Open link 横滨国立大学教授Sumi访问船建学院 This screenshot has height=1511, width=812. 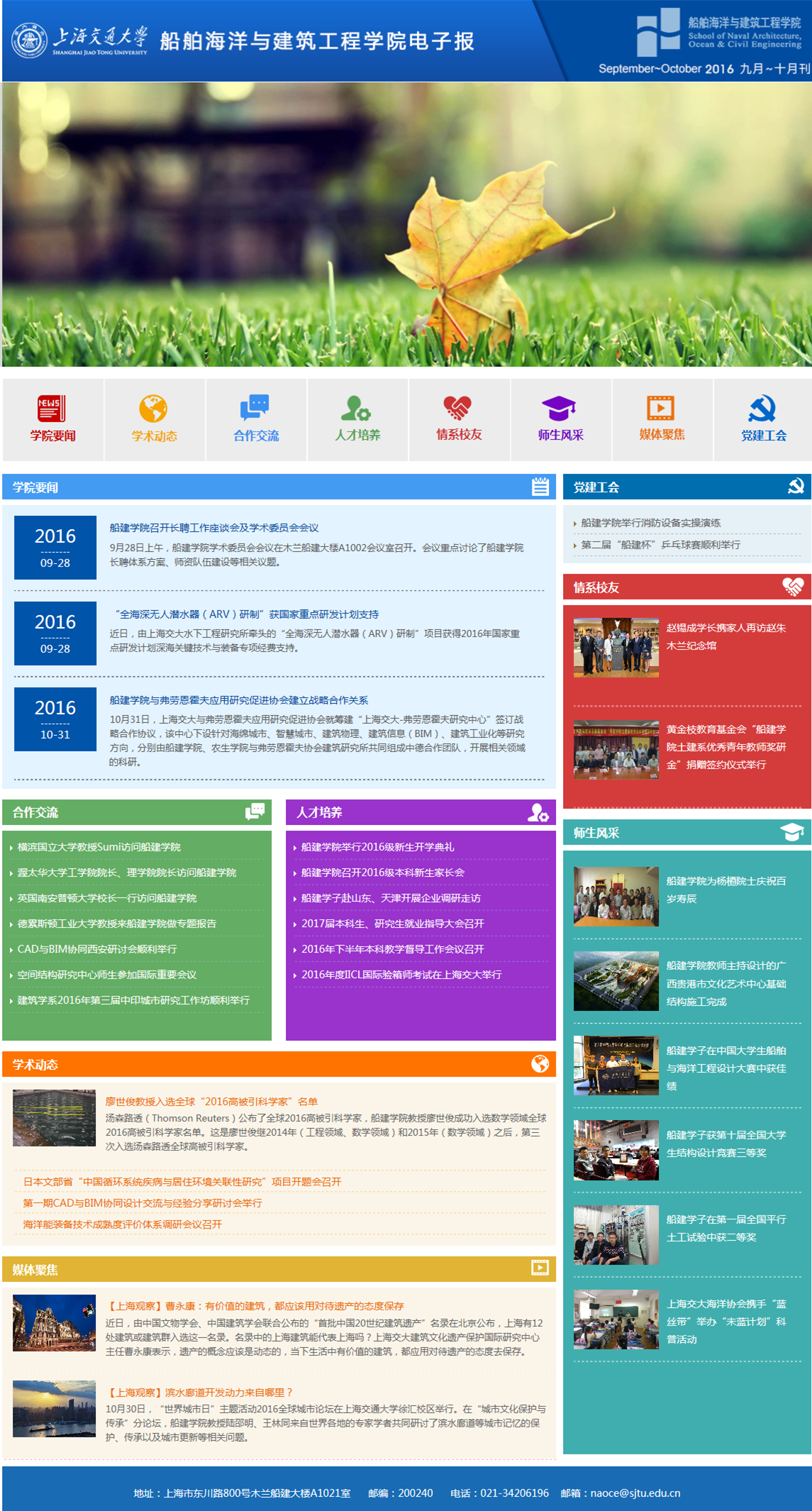[x=99, y=847]
